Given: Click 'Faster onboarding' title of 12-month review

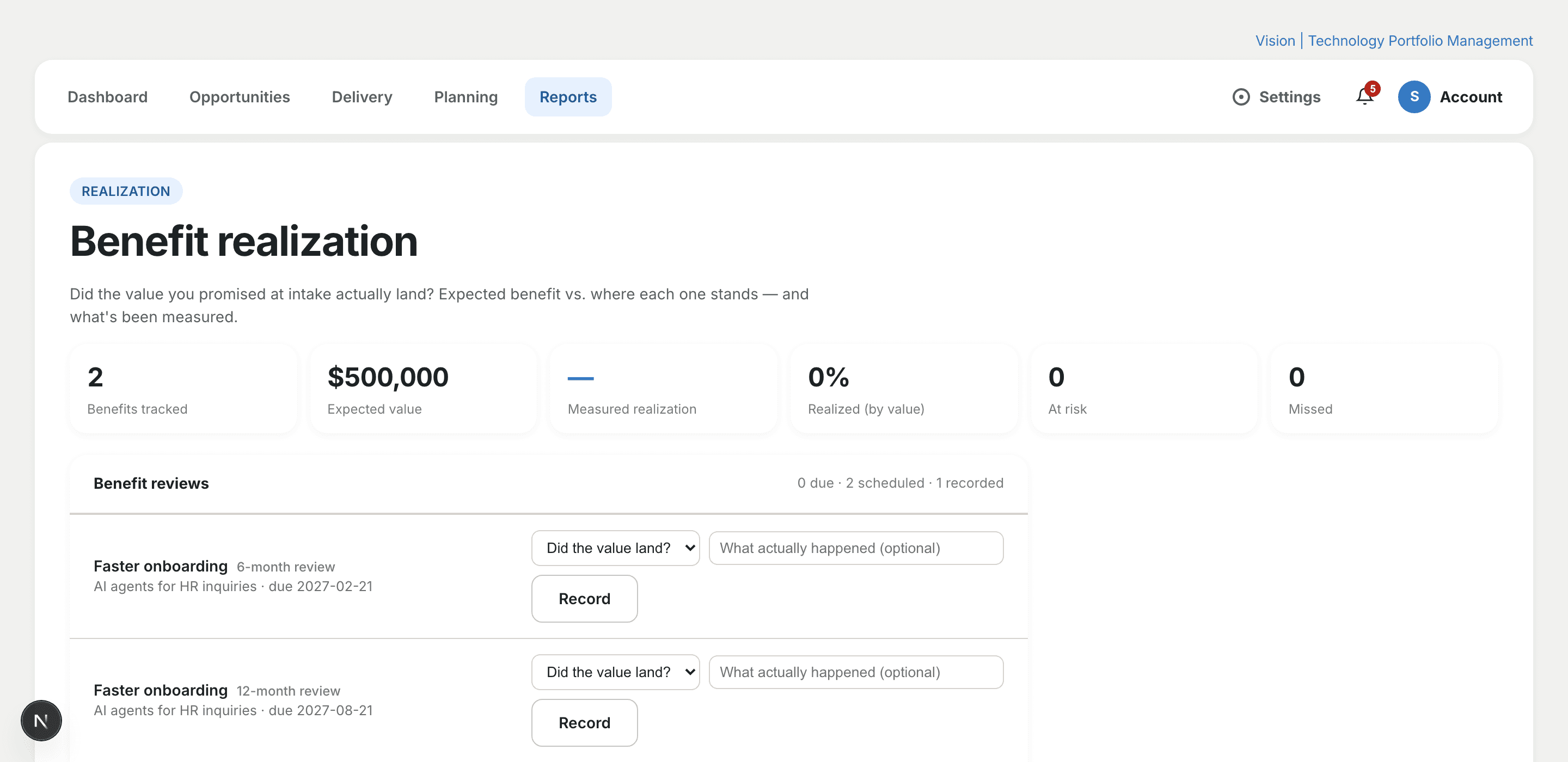Looking at the screenshot, I should [x=161, y=690].
